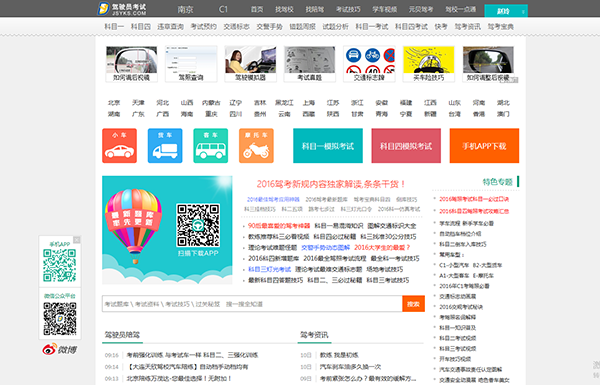Viewport: 600px width, 385px height.
Task: Click the 驾驶员考试 jsyks.com site logo
Action: point(122,8)
